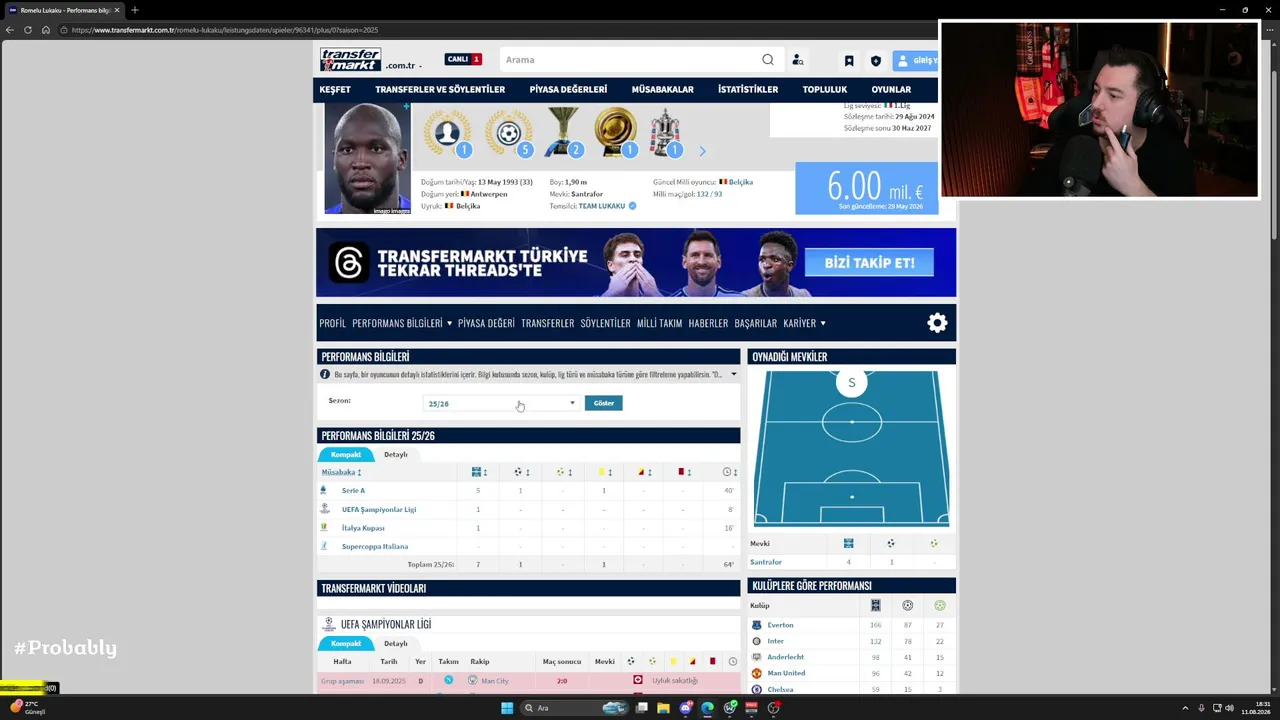Sort by Müsabaka column header
Viewport: 1280px width, 720px height.
pos(341,472)
